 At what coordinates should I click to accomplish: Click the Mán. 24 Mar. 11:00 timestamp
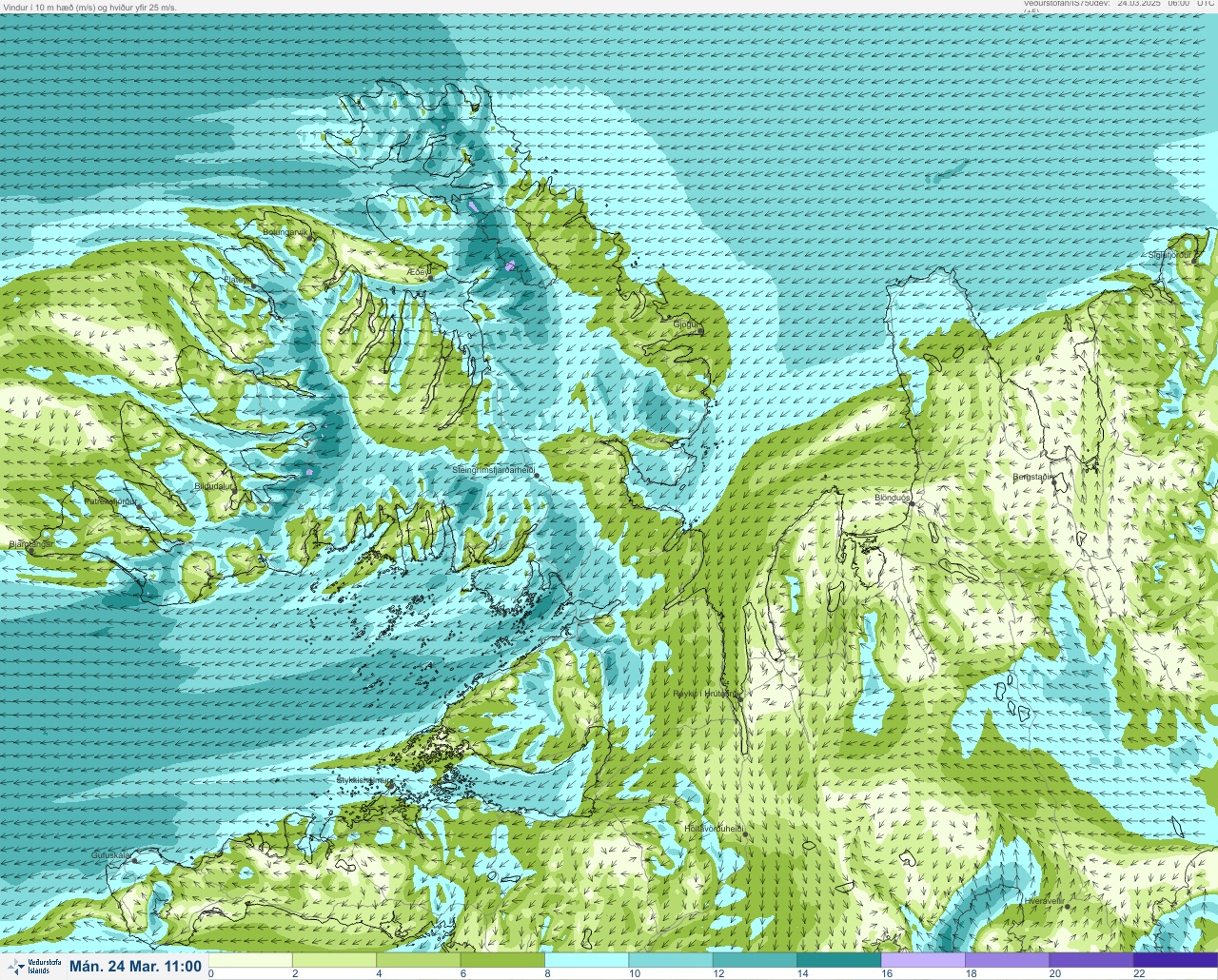tap(136, 967)
